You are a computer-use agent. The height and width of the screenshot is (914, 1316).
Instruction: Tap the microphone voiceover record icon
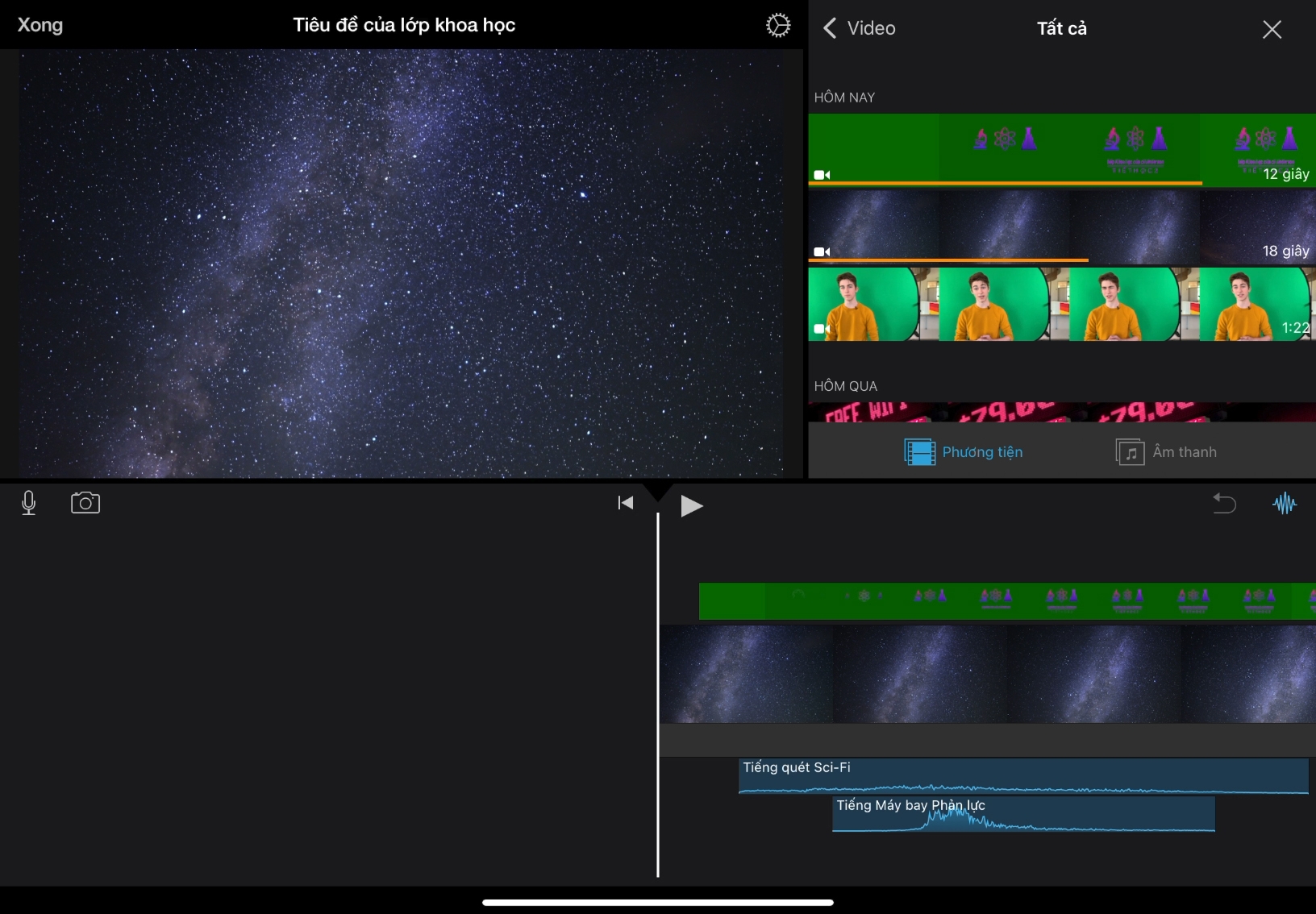click(x=29, y=503)
